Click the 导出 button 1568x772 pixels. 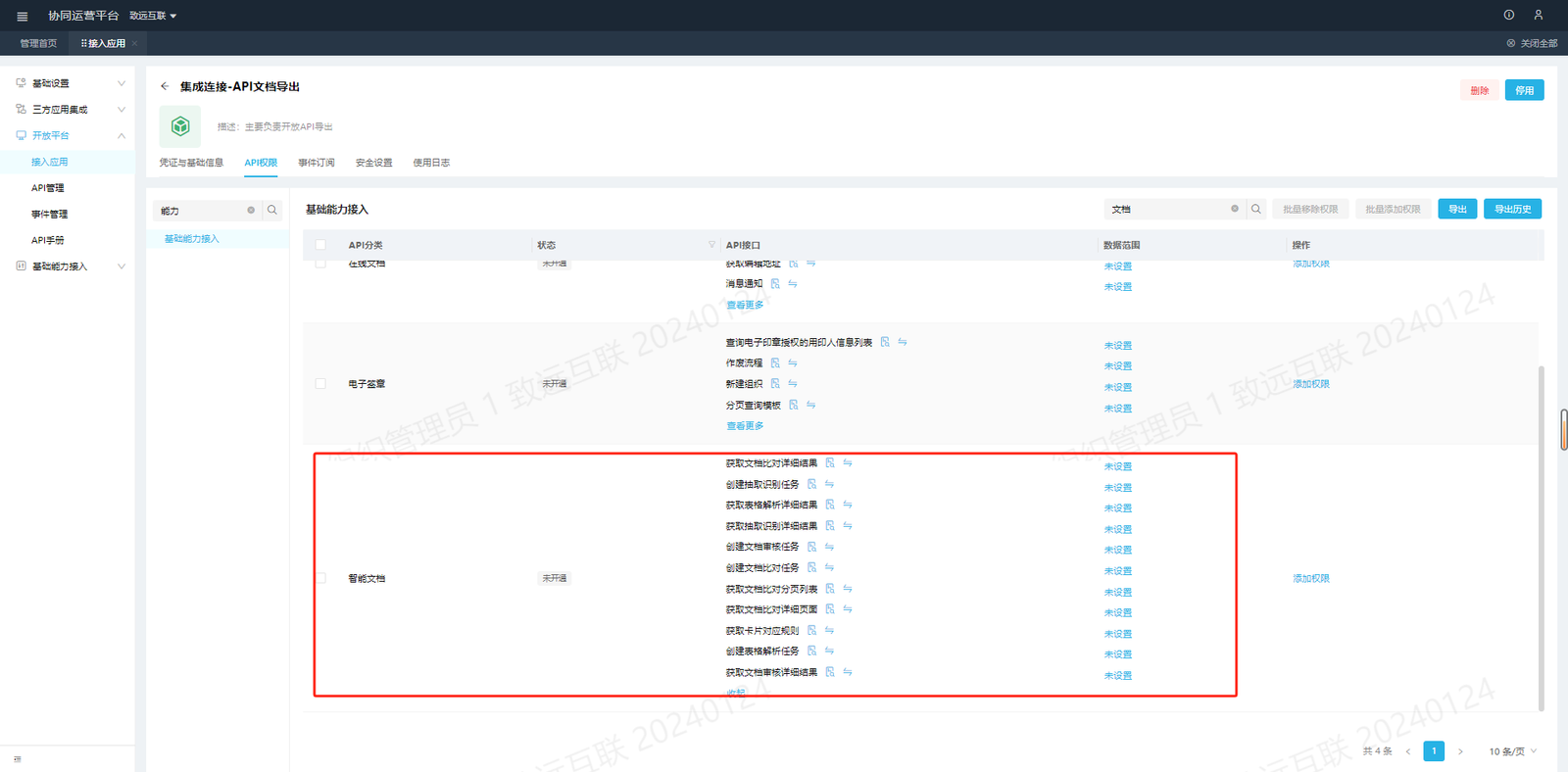1457,209
